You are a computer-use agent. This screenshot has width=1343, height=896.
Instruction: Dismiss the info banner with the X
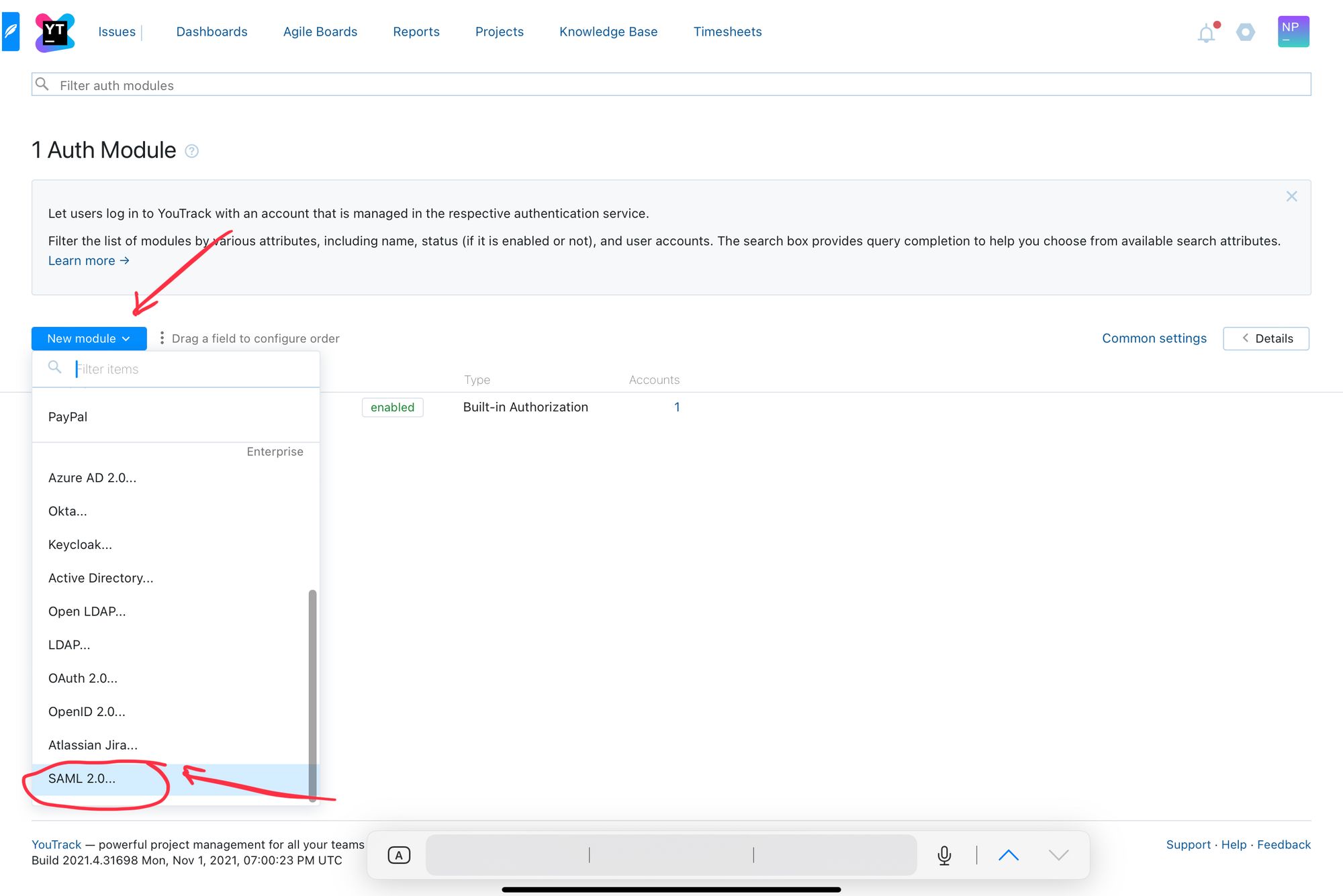click(1291, 196)
